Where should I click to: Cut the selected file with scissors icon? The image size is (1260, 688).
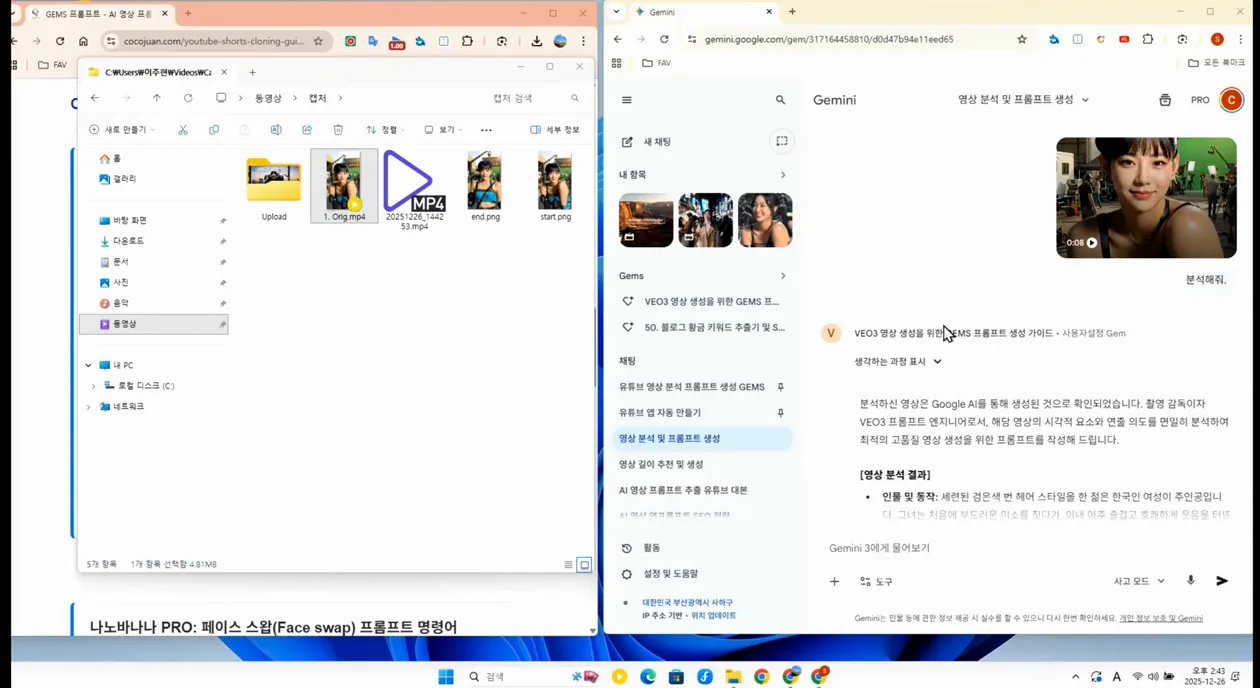click(x=183, y=130)
